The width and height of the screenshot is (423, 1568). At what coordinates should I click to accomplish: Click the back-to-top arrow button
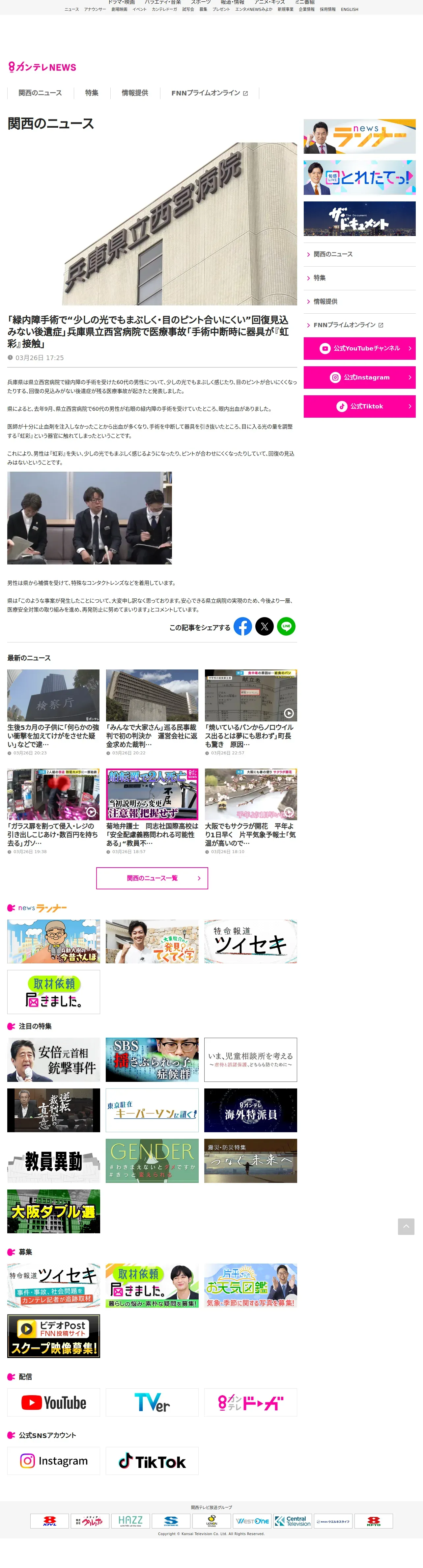[x=406, y=1226]
